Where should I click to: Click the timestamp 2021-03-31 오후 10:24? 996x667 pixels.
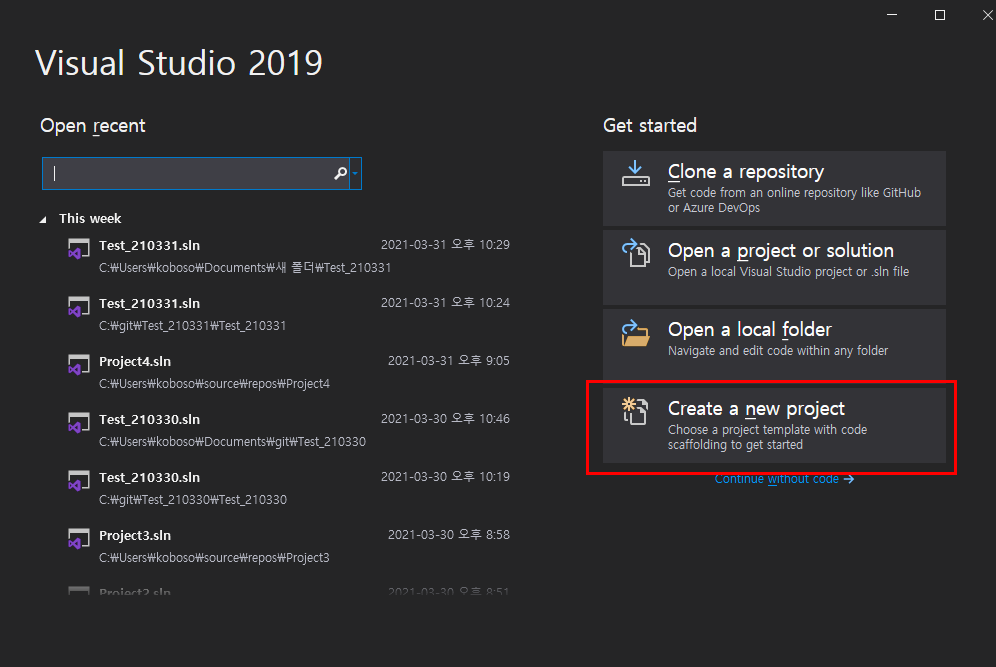445,302
